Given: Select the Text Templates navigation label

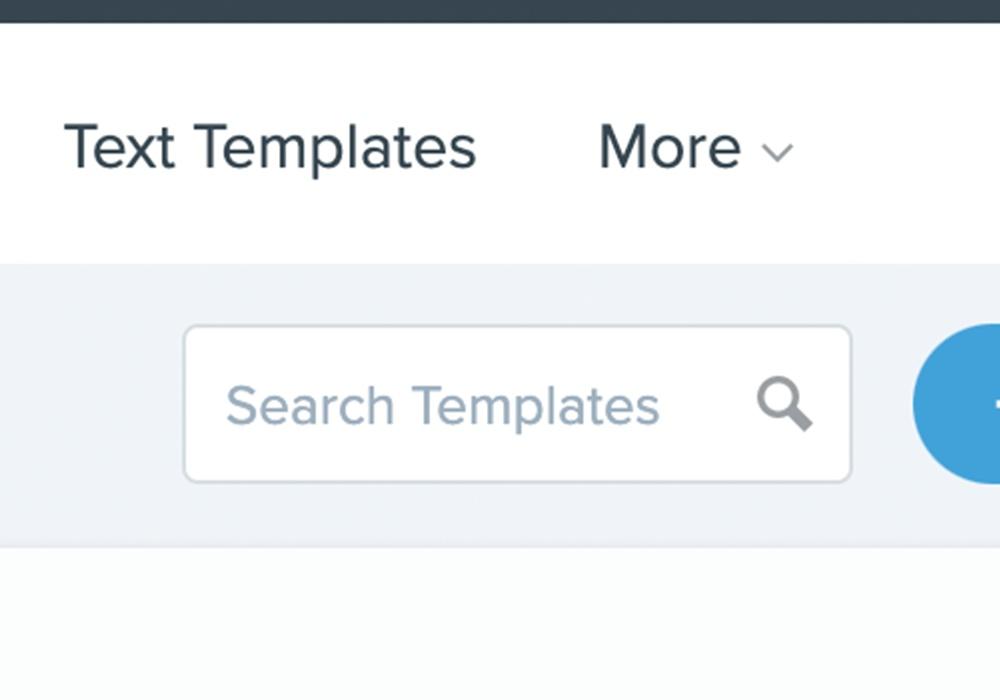Looking at the screenshot, I should pyautogui.click(x=270, y=148).
